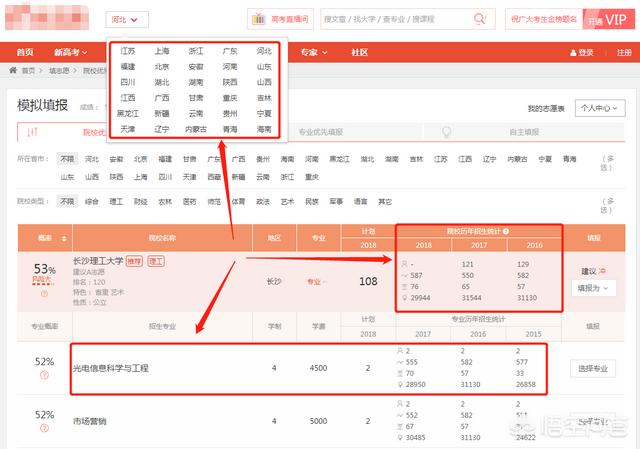Click the sort arrows beside 概率 header

65,238
